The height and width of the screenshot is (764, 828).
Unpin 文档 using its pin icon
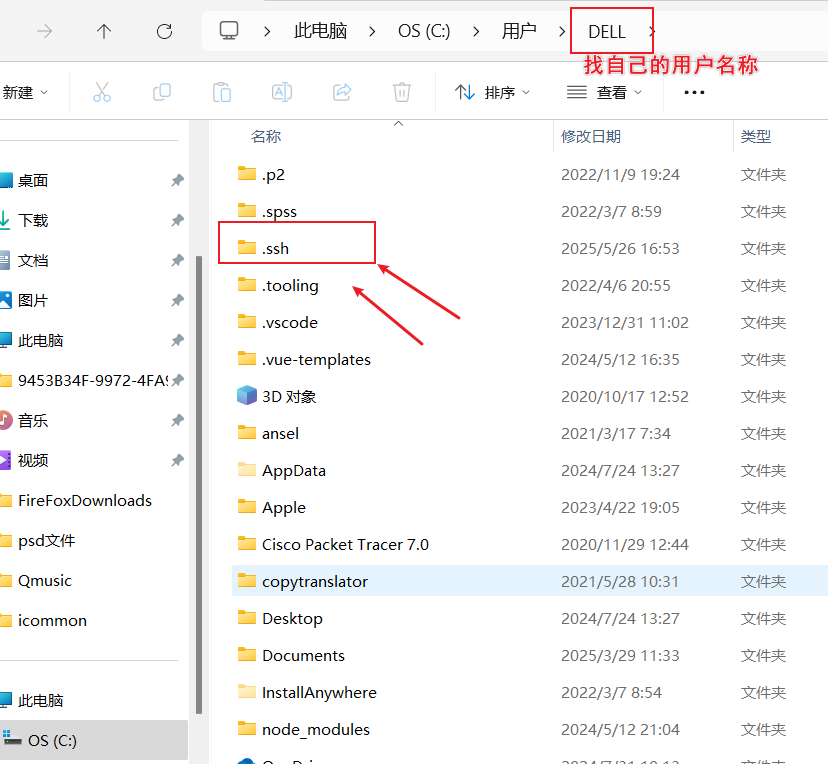(x=177, y=260)
